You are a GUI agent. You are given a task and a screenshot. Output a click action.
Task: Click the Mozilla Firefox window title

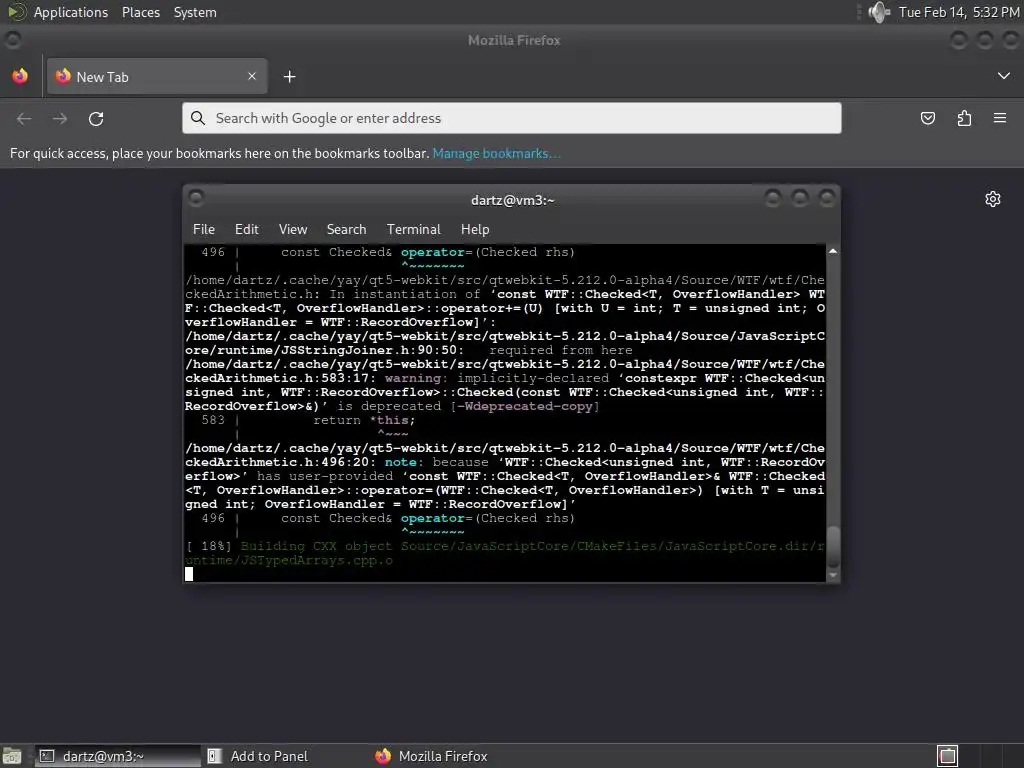pyautogui.click(x=514, y=40)
